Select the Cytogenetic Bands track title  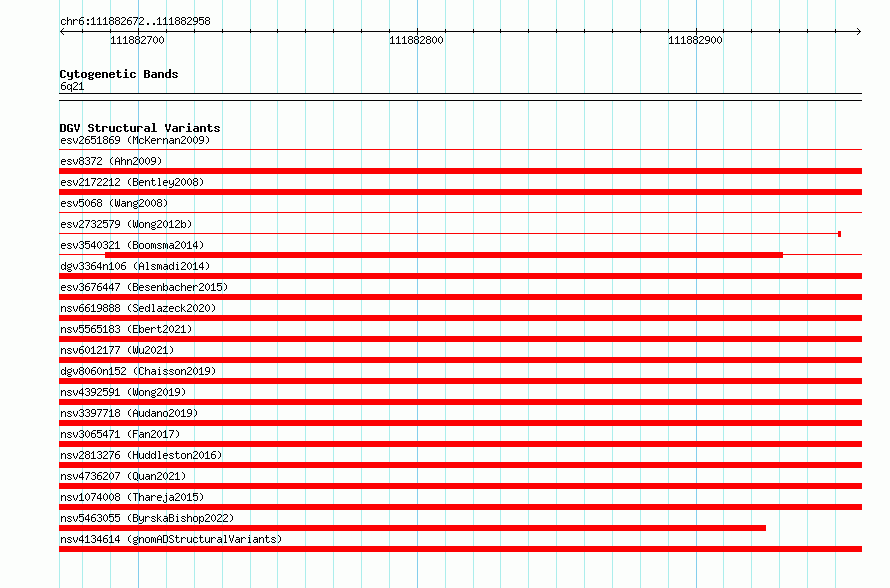point(119,74)
